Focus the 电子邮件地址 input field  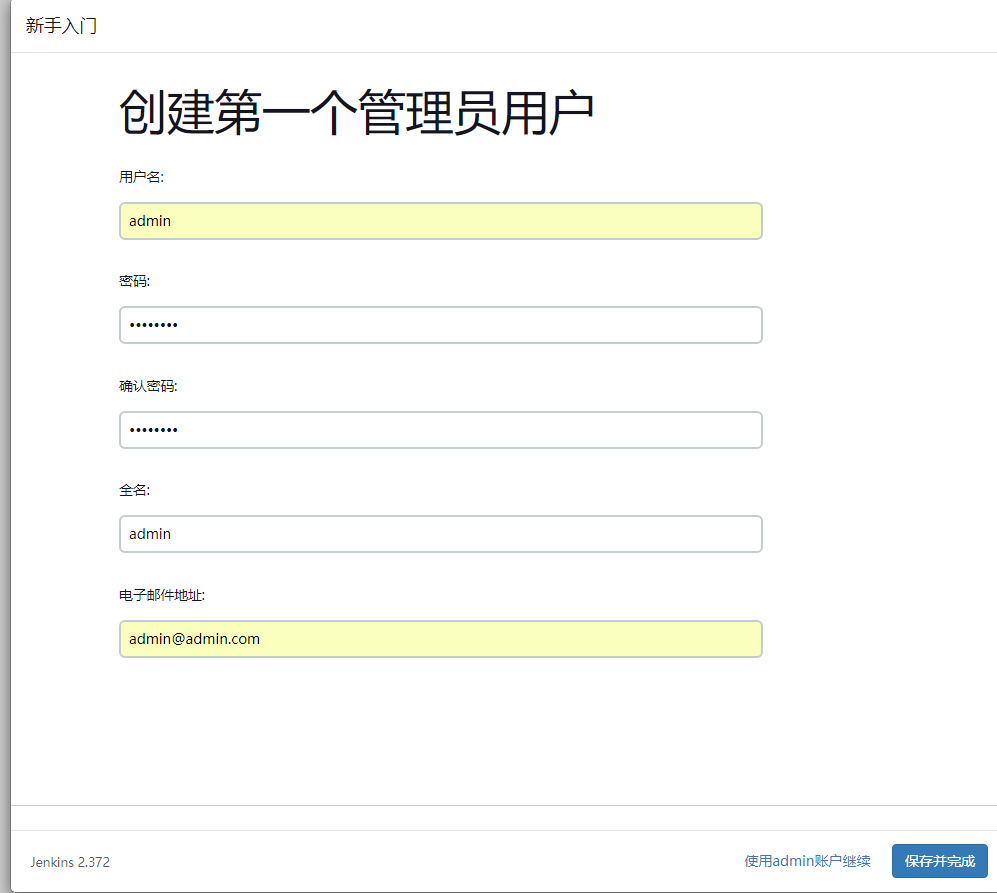pos(440,639)
